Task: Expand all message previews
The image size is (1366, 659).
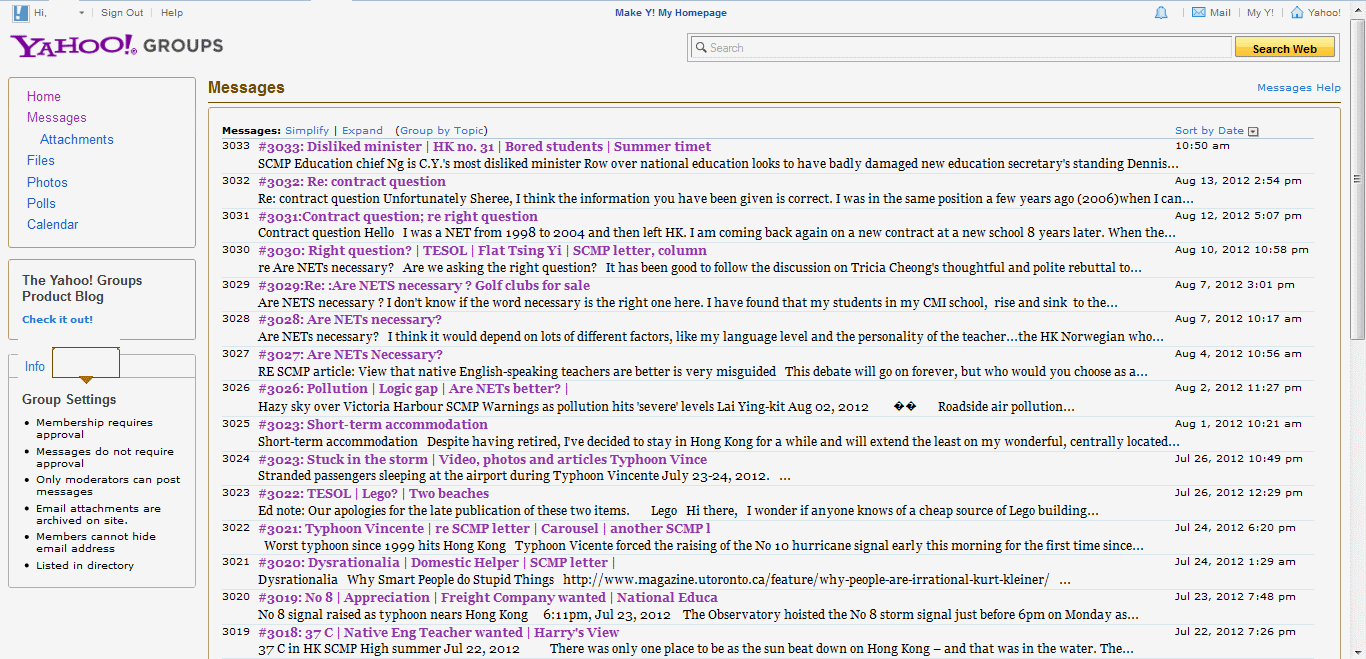Action: (362, 130)
